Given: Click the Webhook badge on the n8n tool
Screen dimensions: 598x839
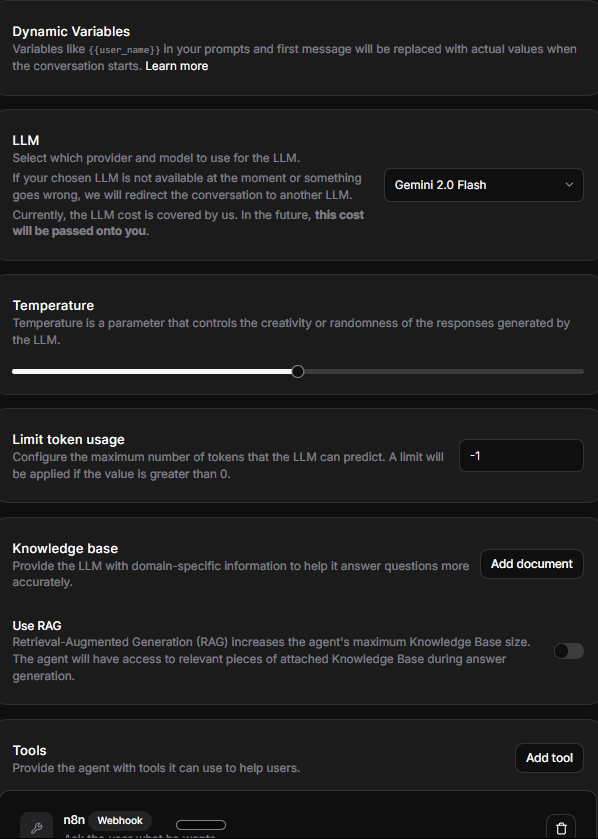Looking at the screenshot, I should point(120,820).
